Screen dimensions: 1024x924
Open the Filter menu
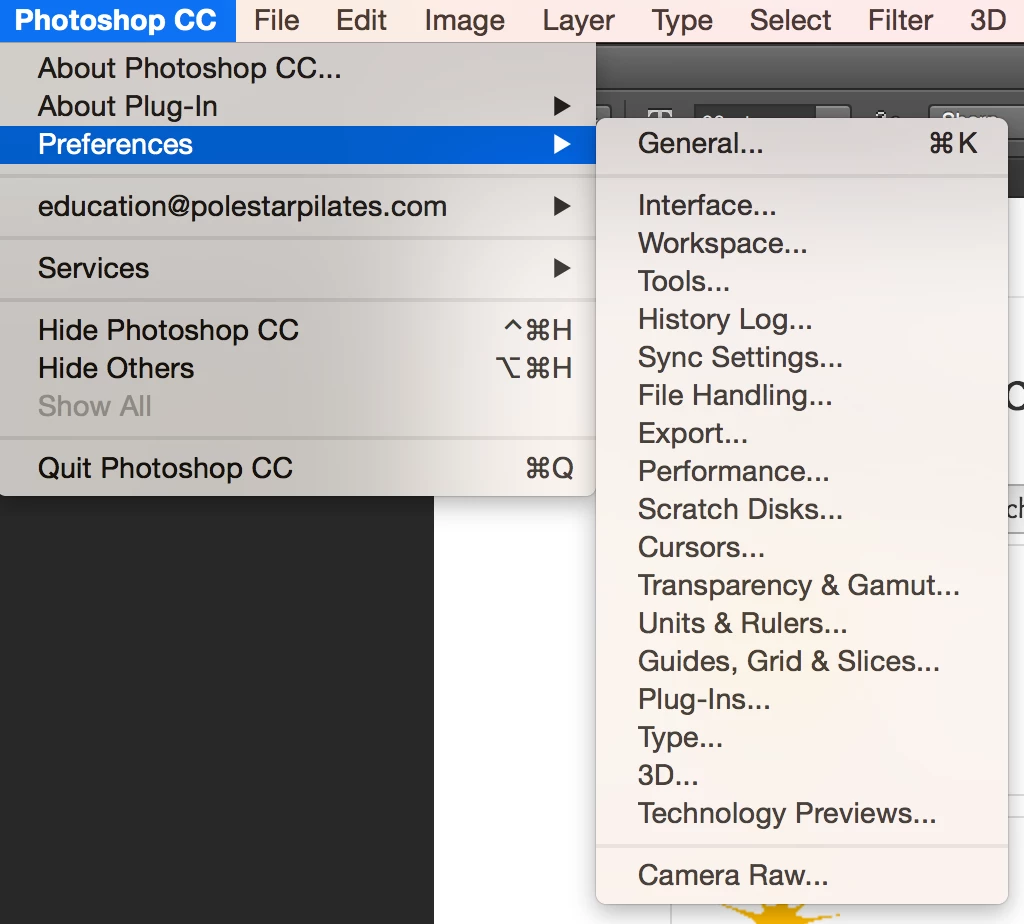pyautogui.click(x=901, y=20)
